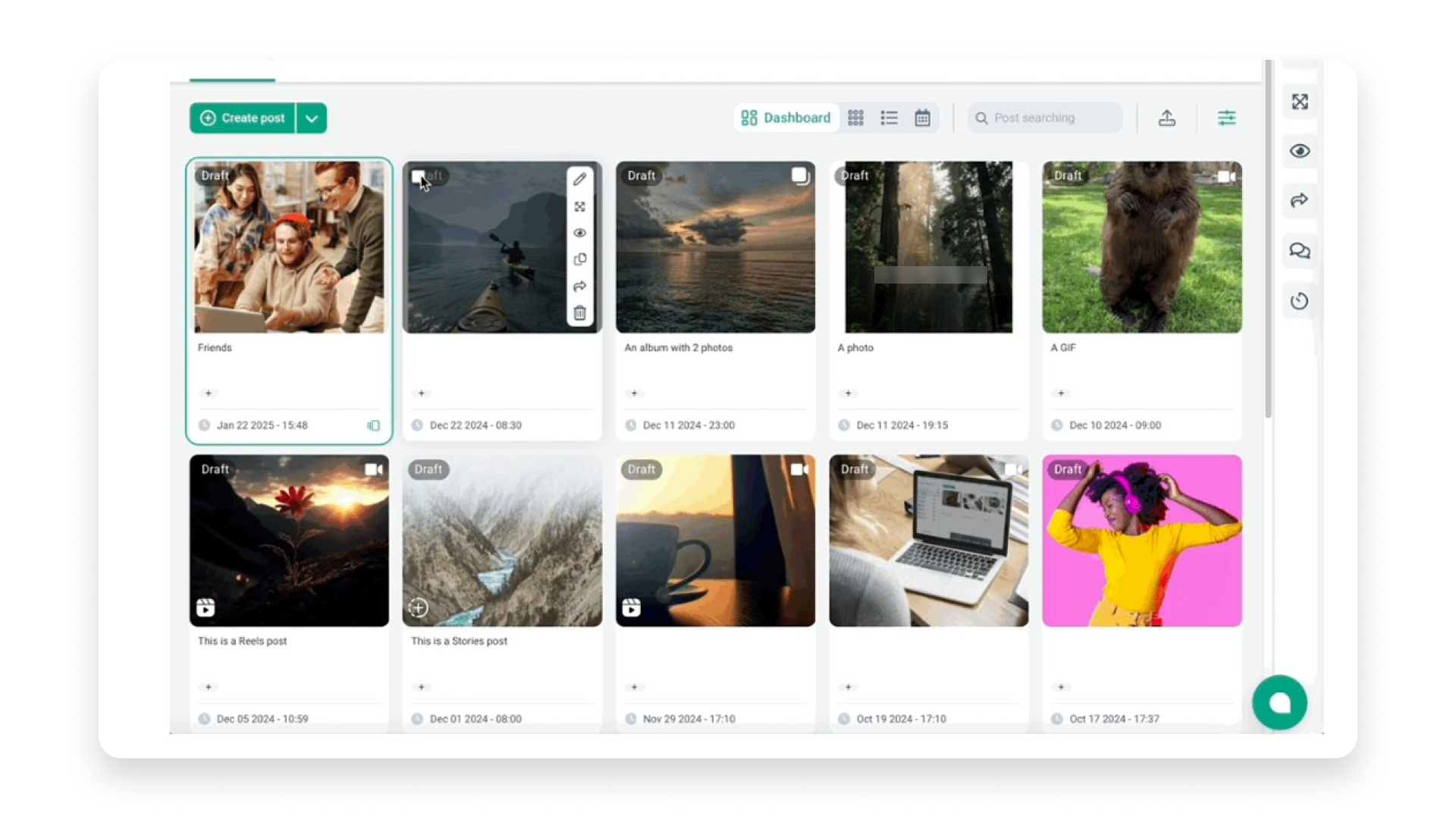The height and width of the screenshot is (819, 1456).
Task: Expand labels with the plus under 'A GIF' post
Action: coord(1061,393)
